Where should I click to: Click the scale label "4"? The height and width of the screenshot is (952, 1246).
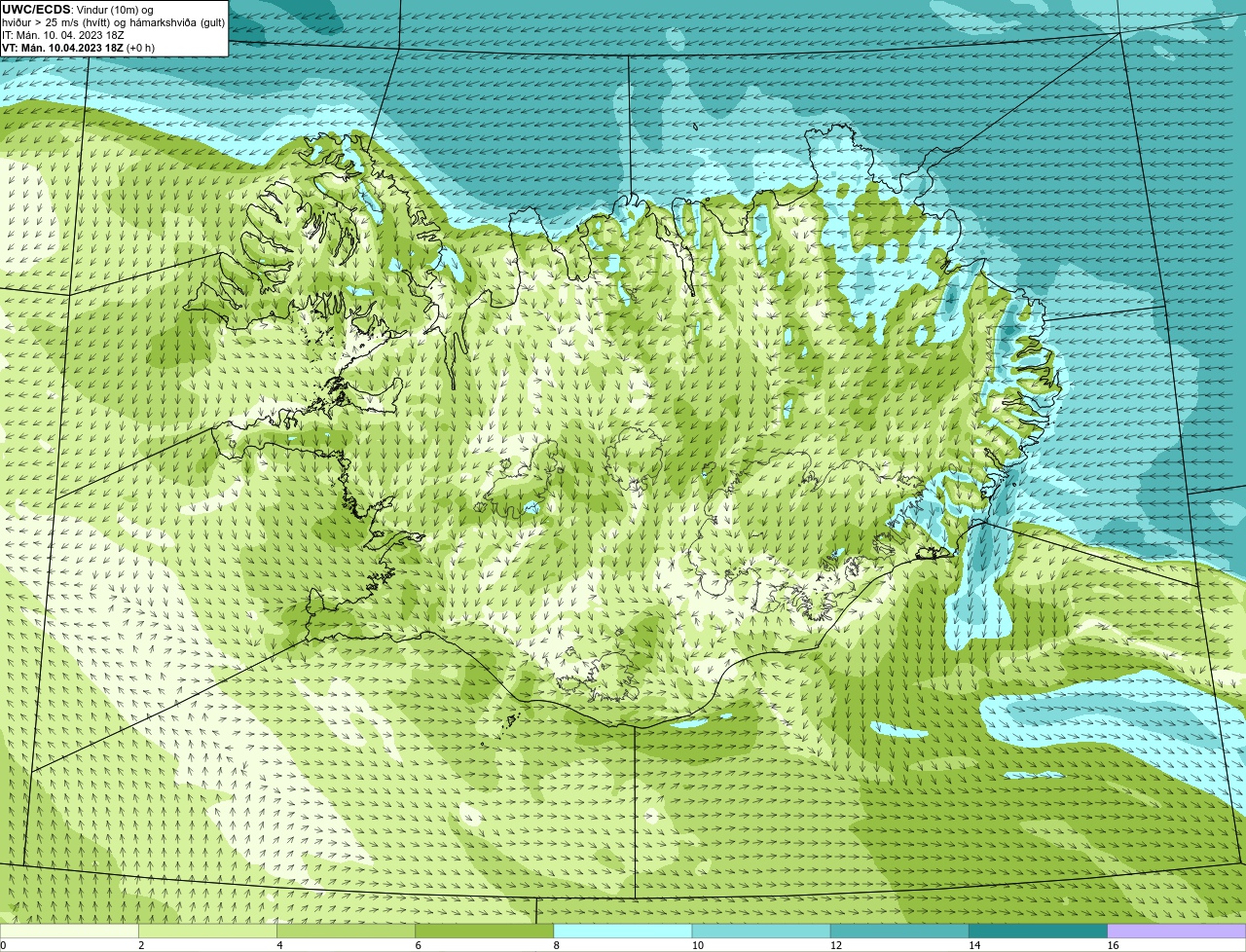[x=280, y=945]
